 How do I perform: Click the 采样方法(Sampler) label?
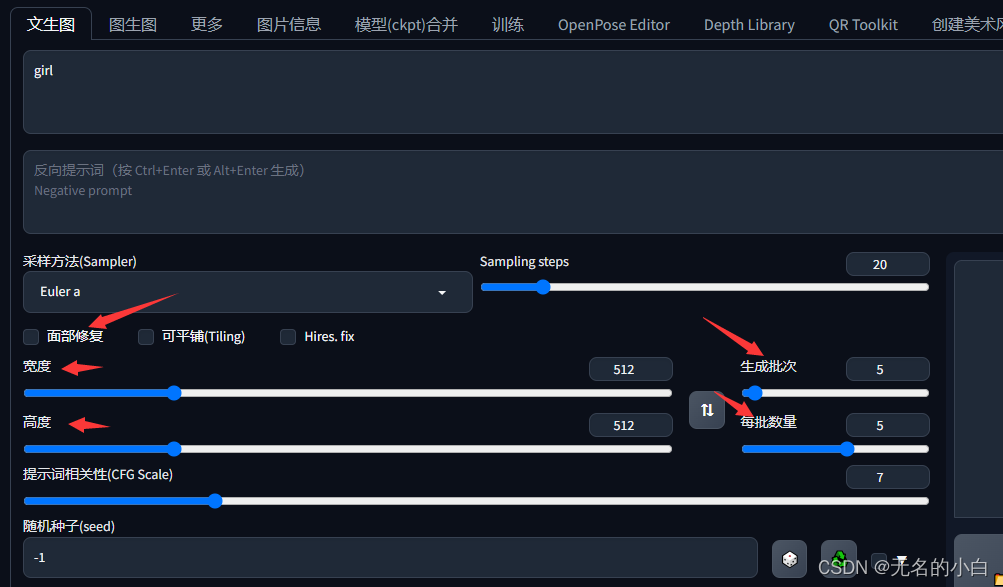(x=80, y=262)
